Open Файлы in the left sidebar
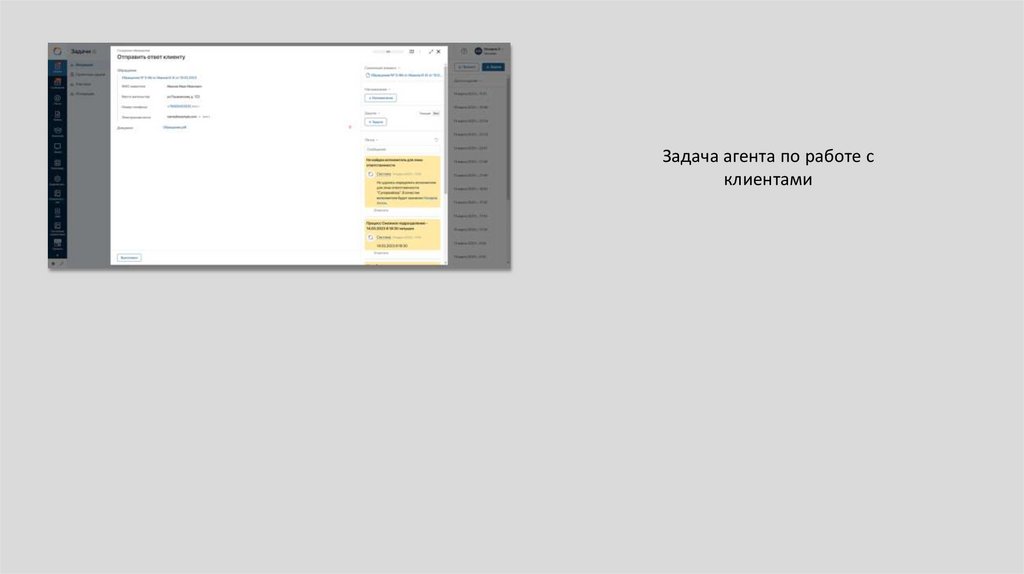Image resolution: width=1024 pixels, height=574 pixels. [58, 115]
